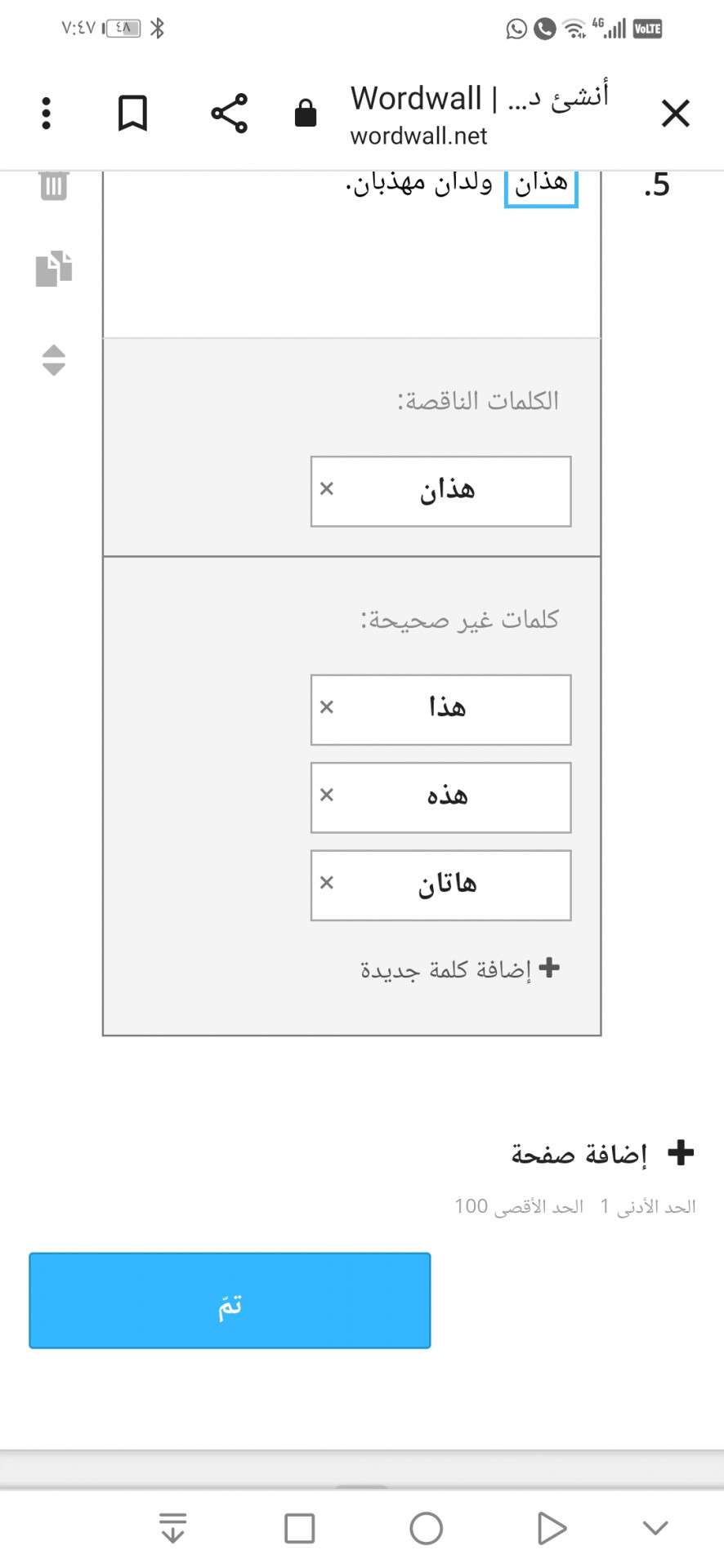The image size is (724, 1568).
Task: Close the browser tab with X
Action: (x=676, y=114)
